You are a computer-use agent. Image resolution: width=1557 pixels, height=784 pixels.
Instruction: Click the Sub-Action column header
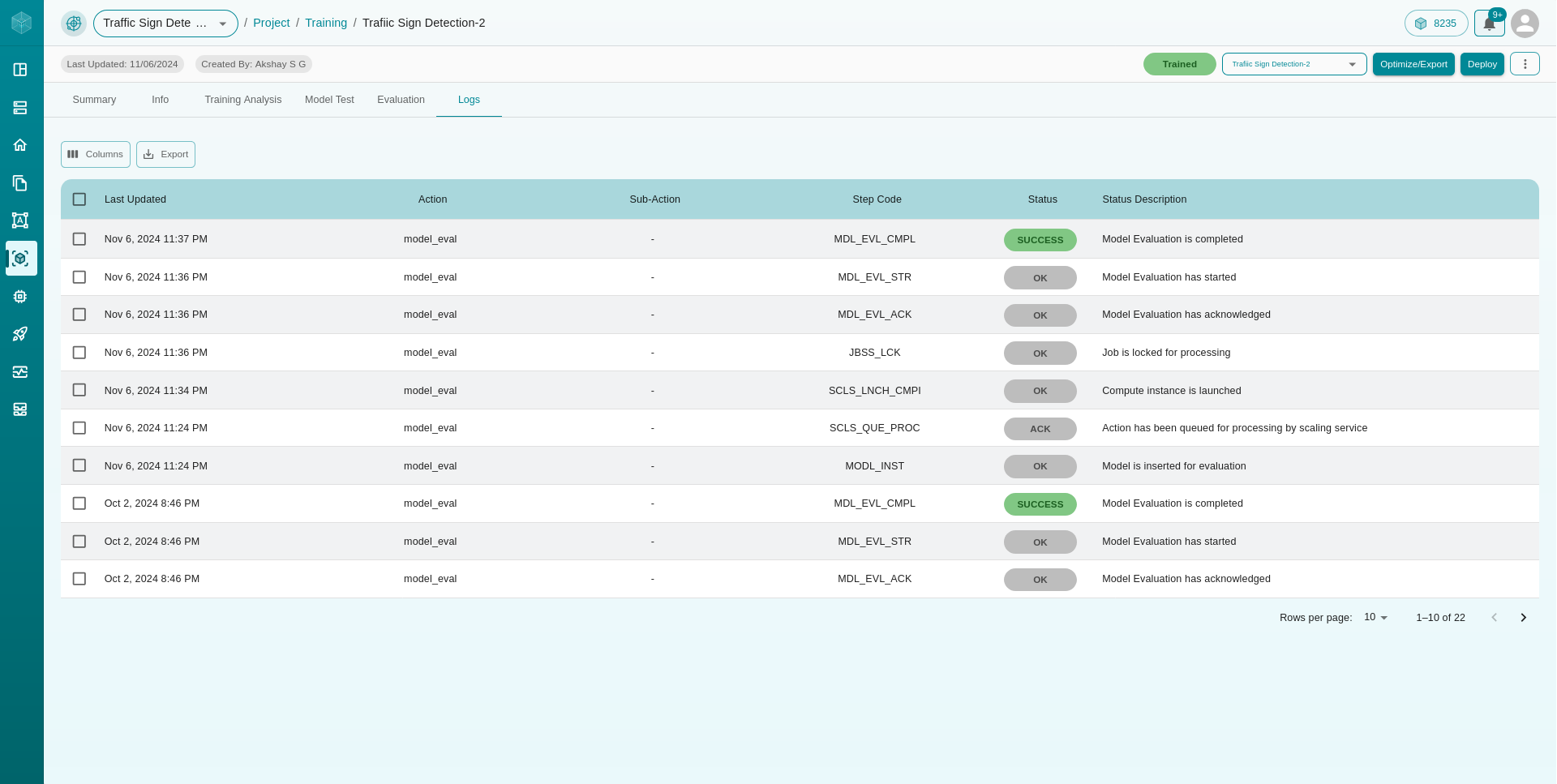654,199
